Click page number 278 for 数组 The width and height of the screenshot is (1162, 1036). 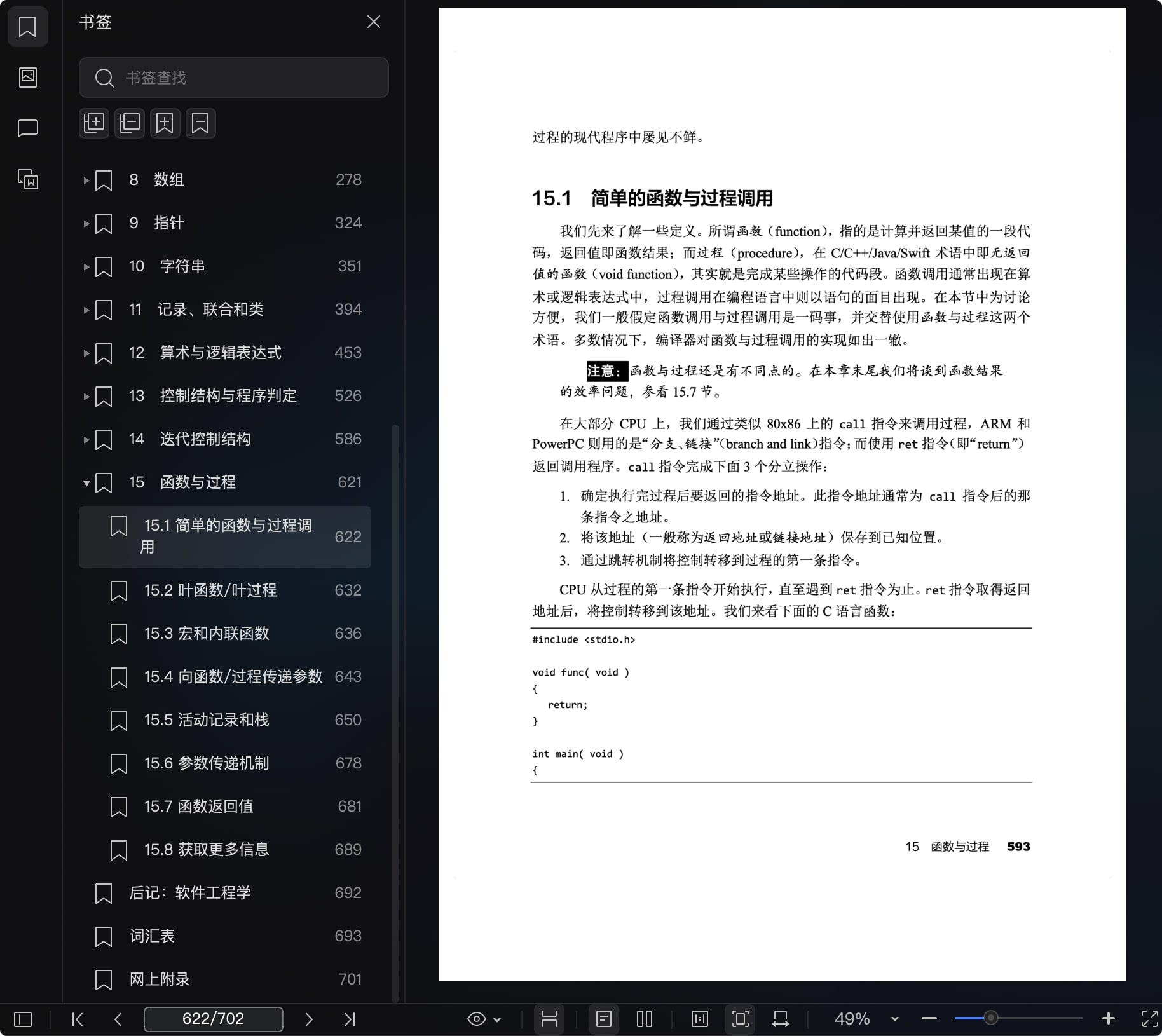(348, 180)
